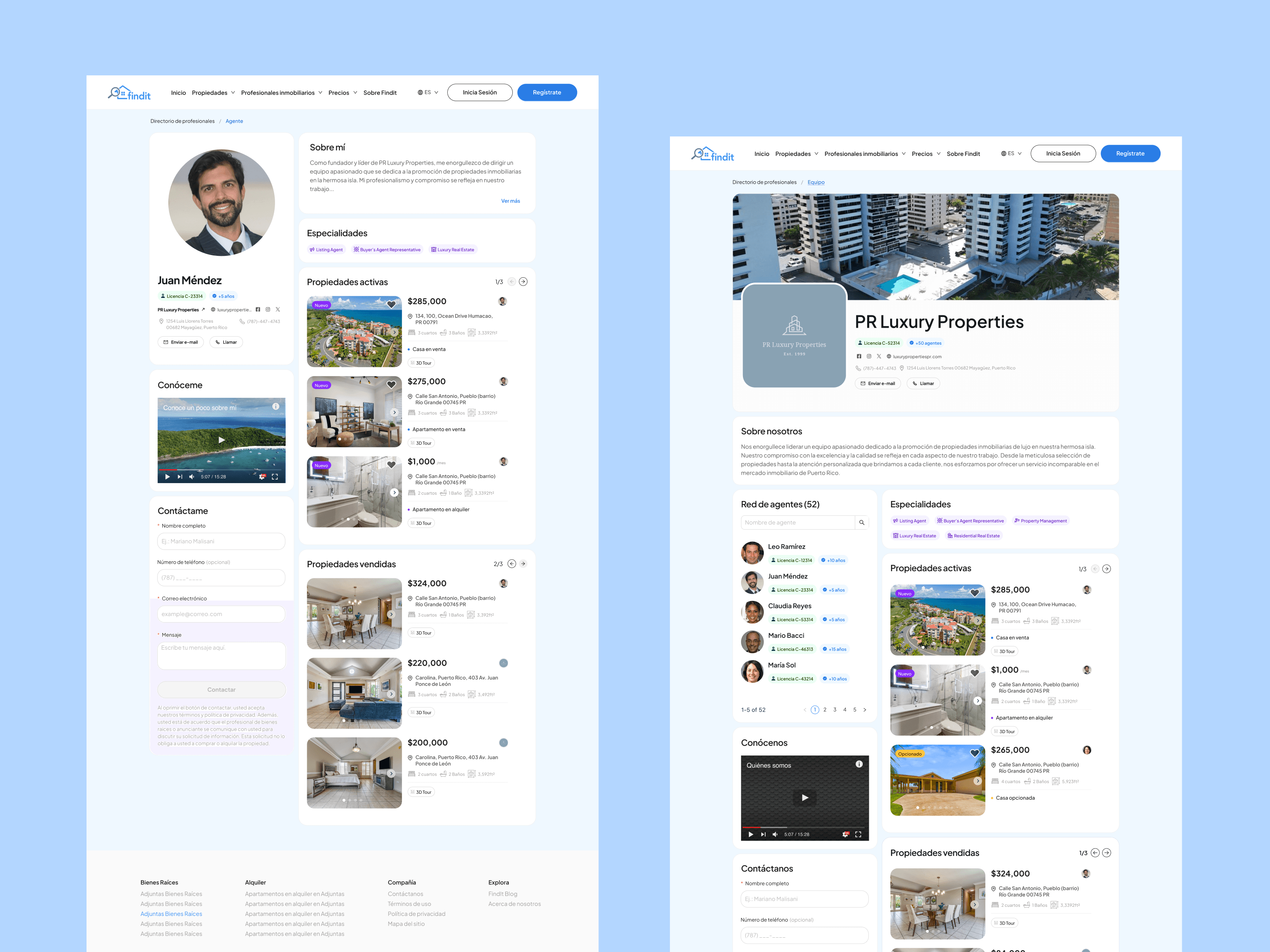
Task: Go to previous page of agent profile's Propiedades vendidas
Action: pyautogui.click(x=512, y=564)
